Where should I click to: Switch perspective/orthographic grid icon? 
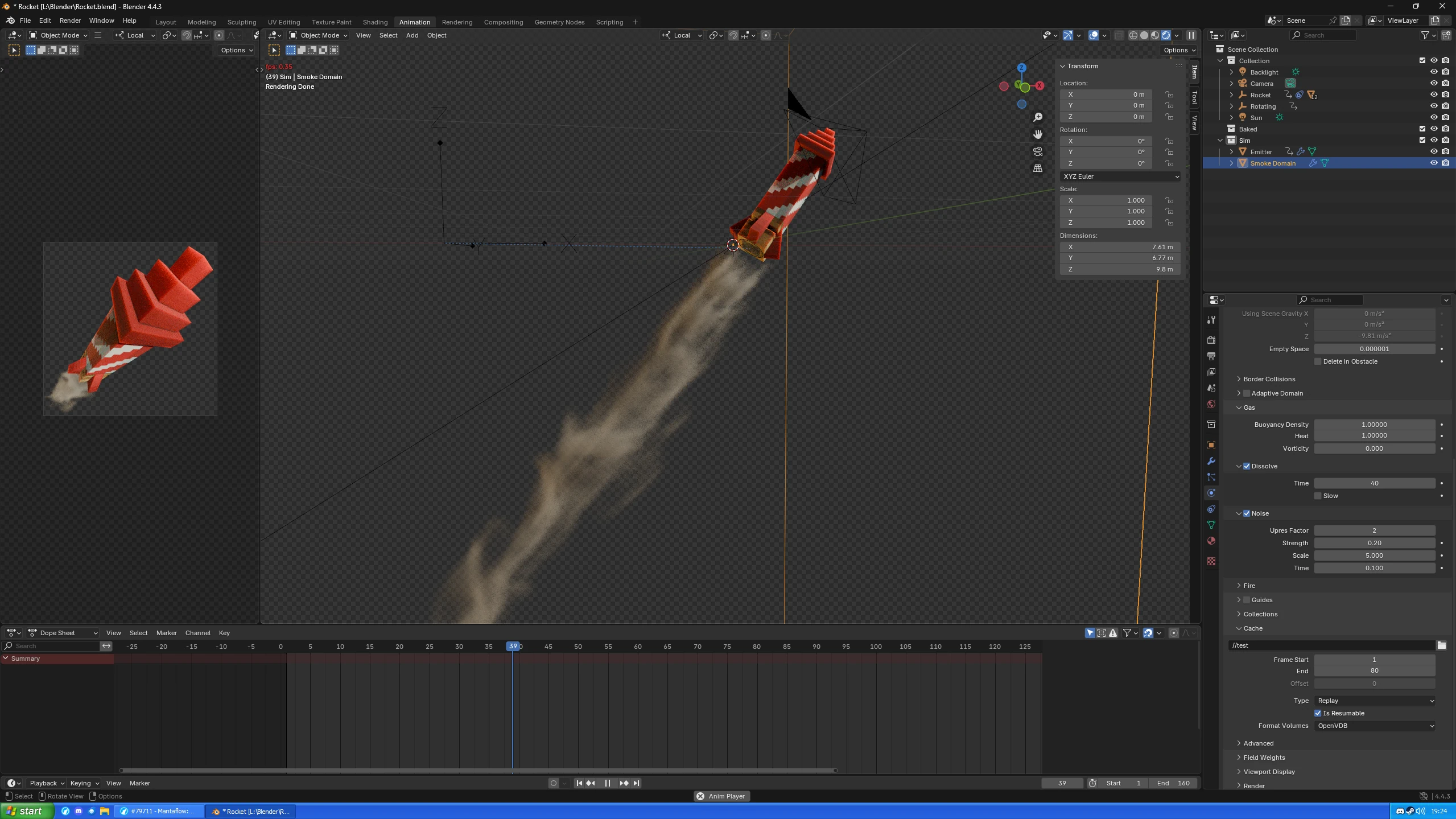1038,168
